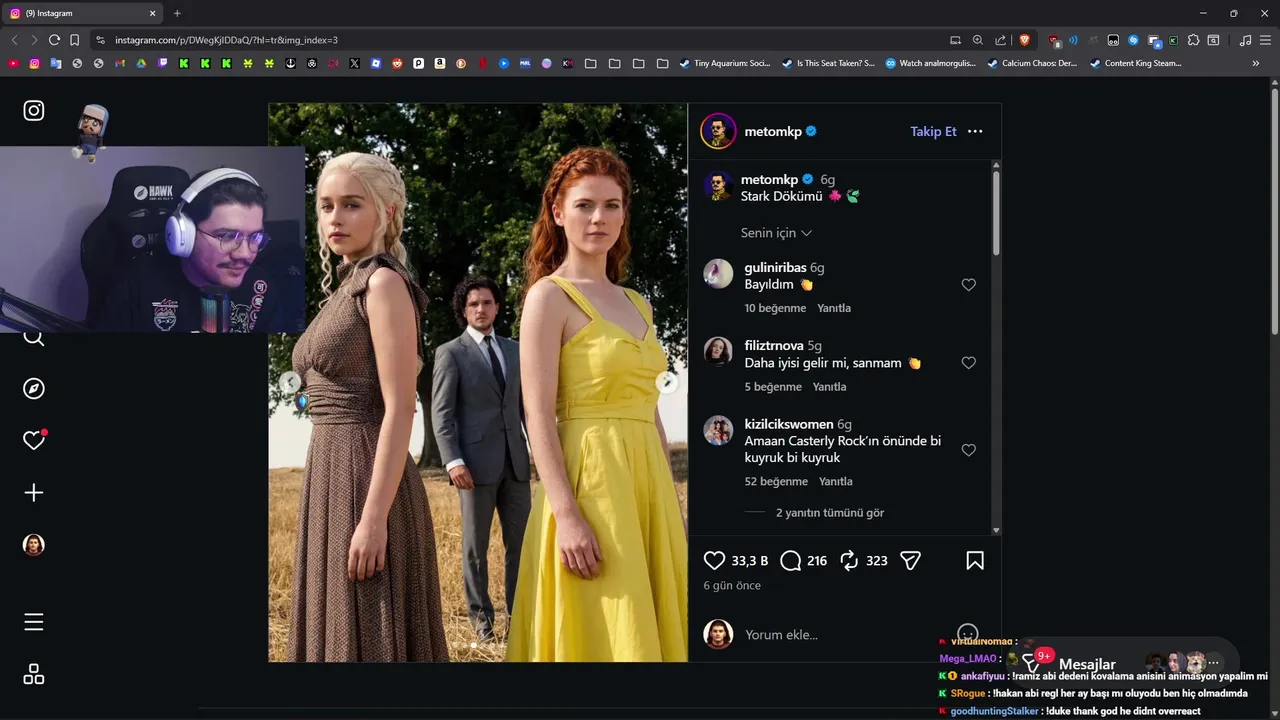Open the YouTube bookmark icon
Viewport: 1280px width, 720px height.
coord(13,63)
